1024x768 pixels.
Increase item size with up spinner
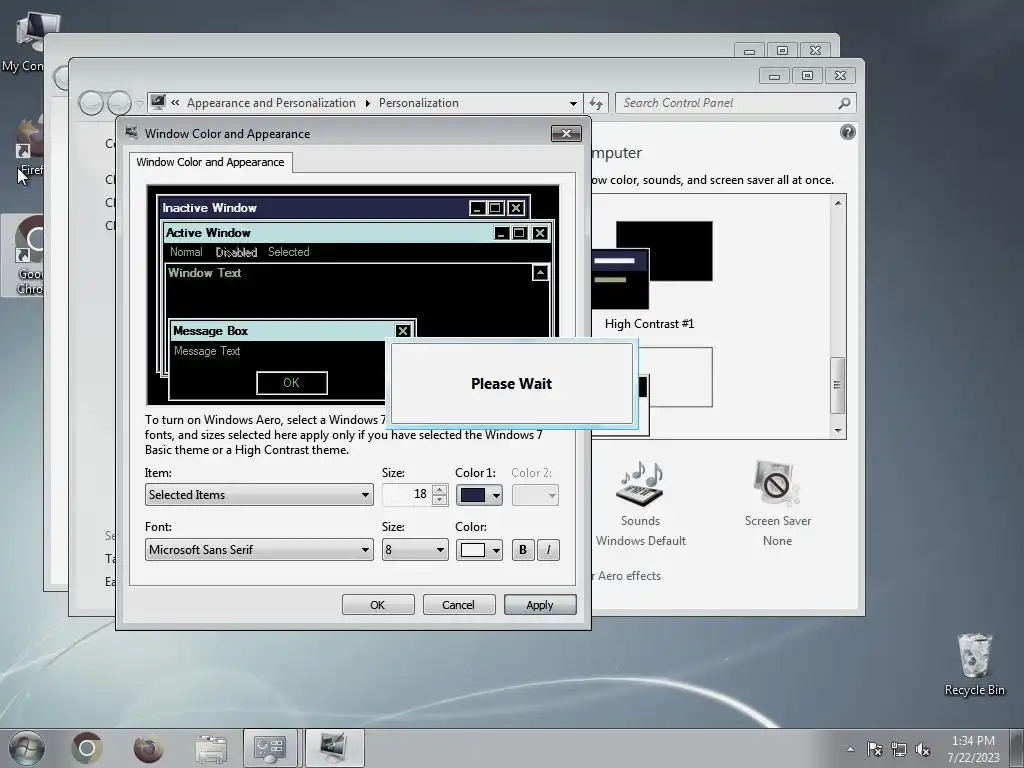[440, 490]
